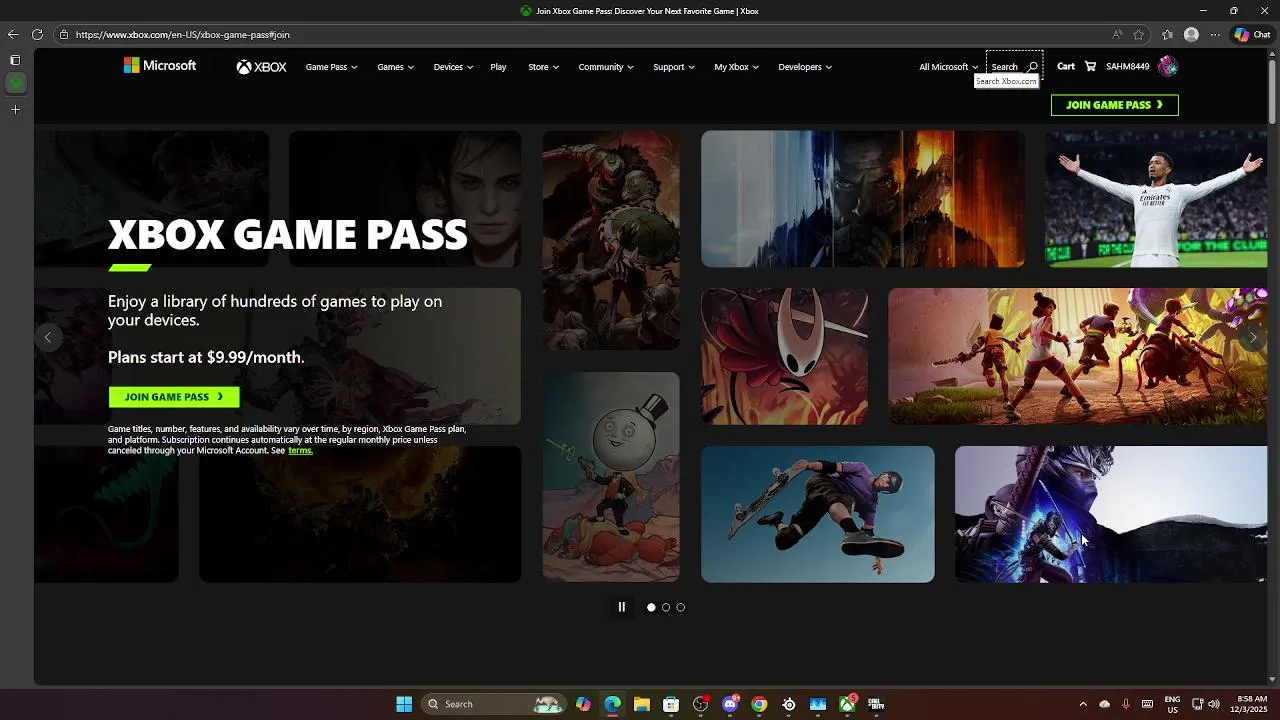Click the Cart text link

pyautogui.click(x=1066, y=67)
